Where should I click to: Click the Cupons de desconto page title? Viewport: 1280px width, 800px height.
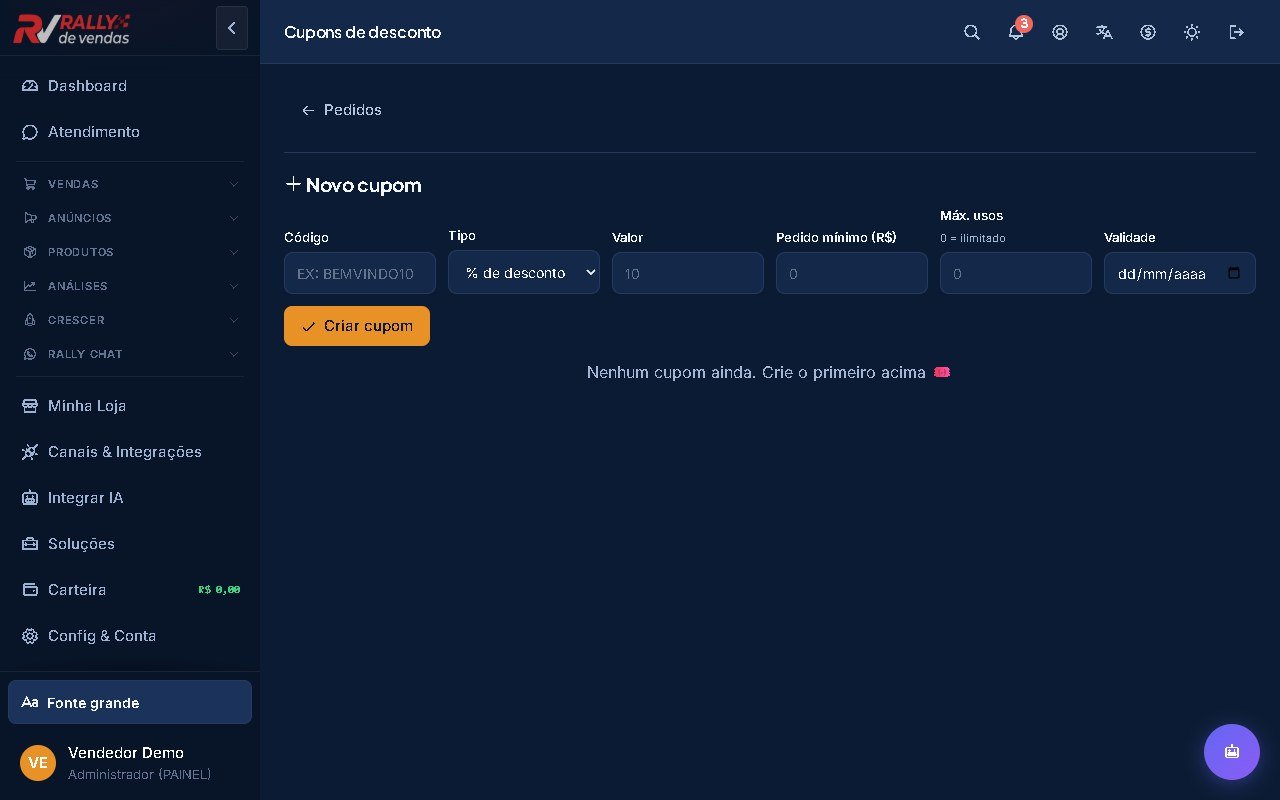pos(362,32)
